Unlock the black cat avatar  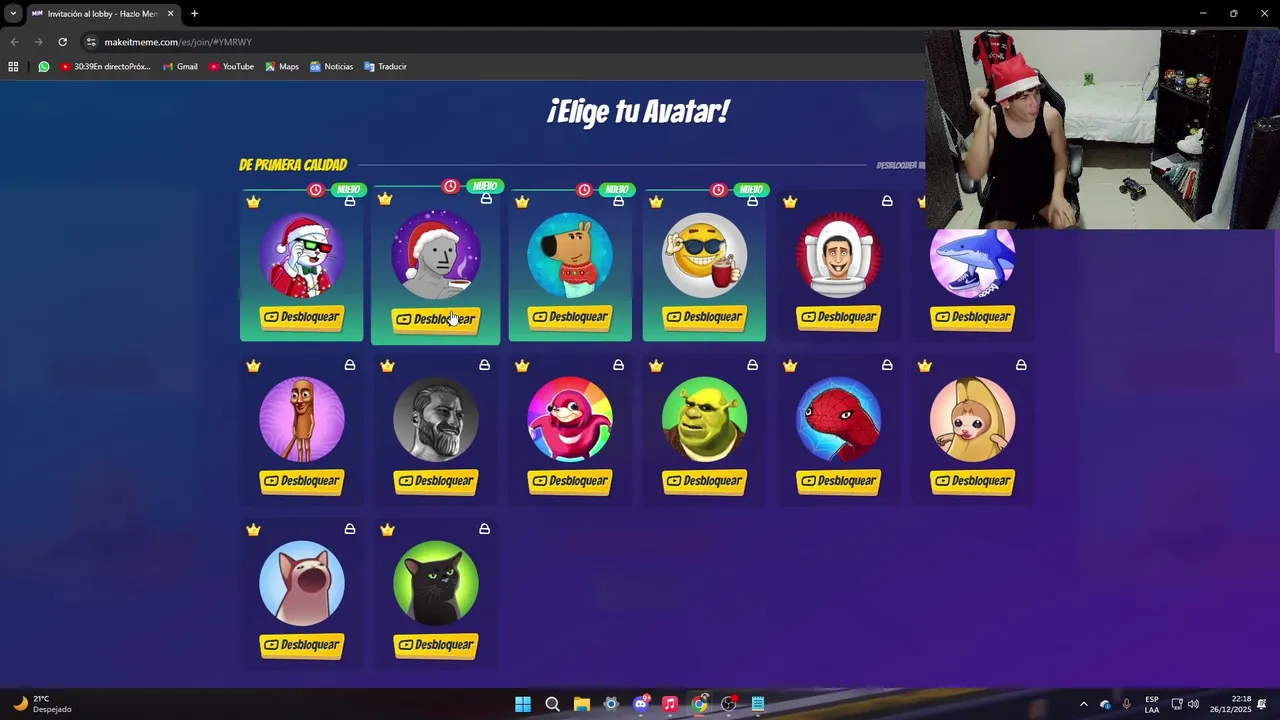436,645
